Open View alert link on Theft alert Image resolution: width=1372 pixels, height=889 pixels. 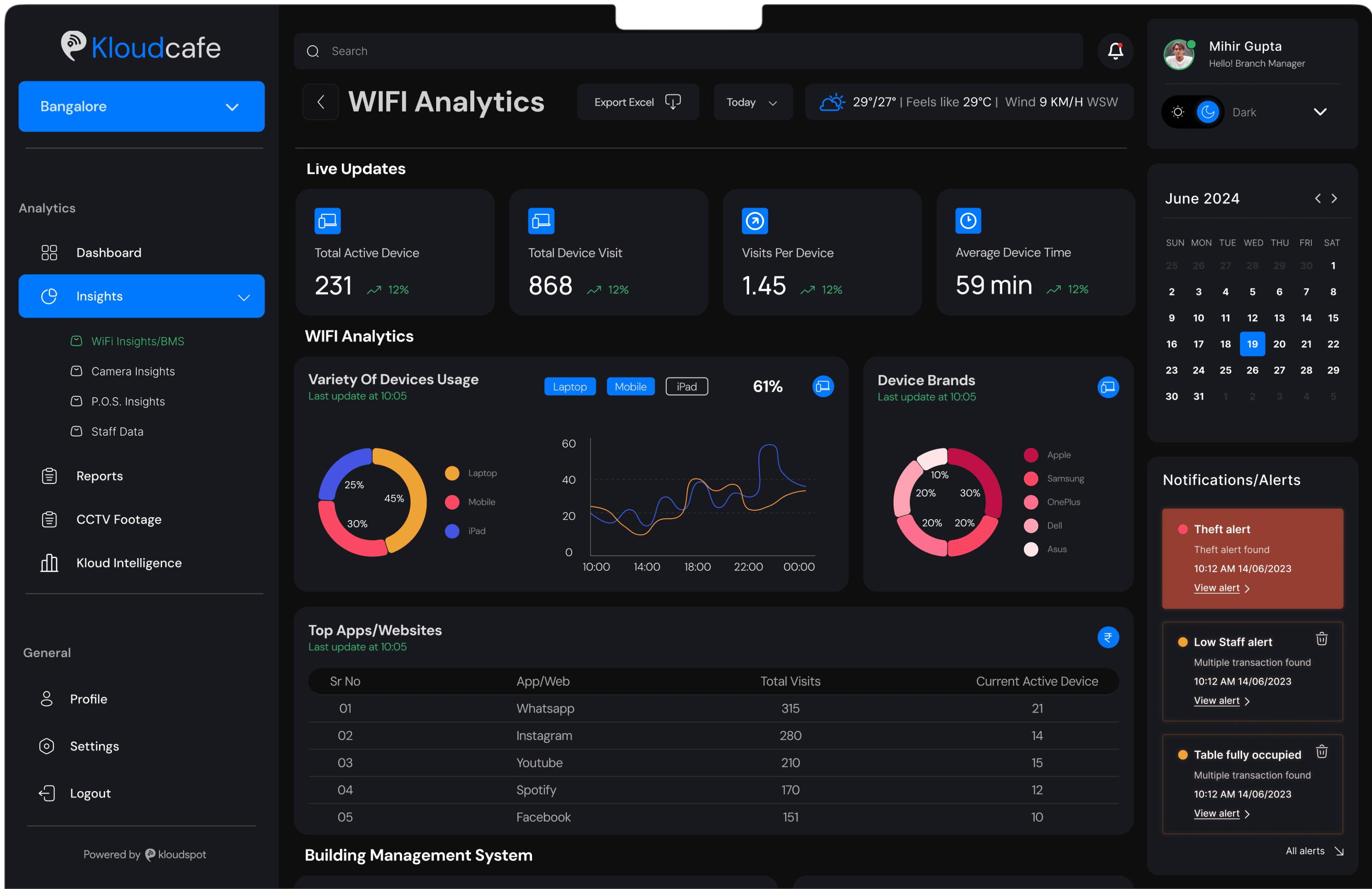coord(1216,588)
